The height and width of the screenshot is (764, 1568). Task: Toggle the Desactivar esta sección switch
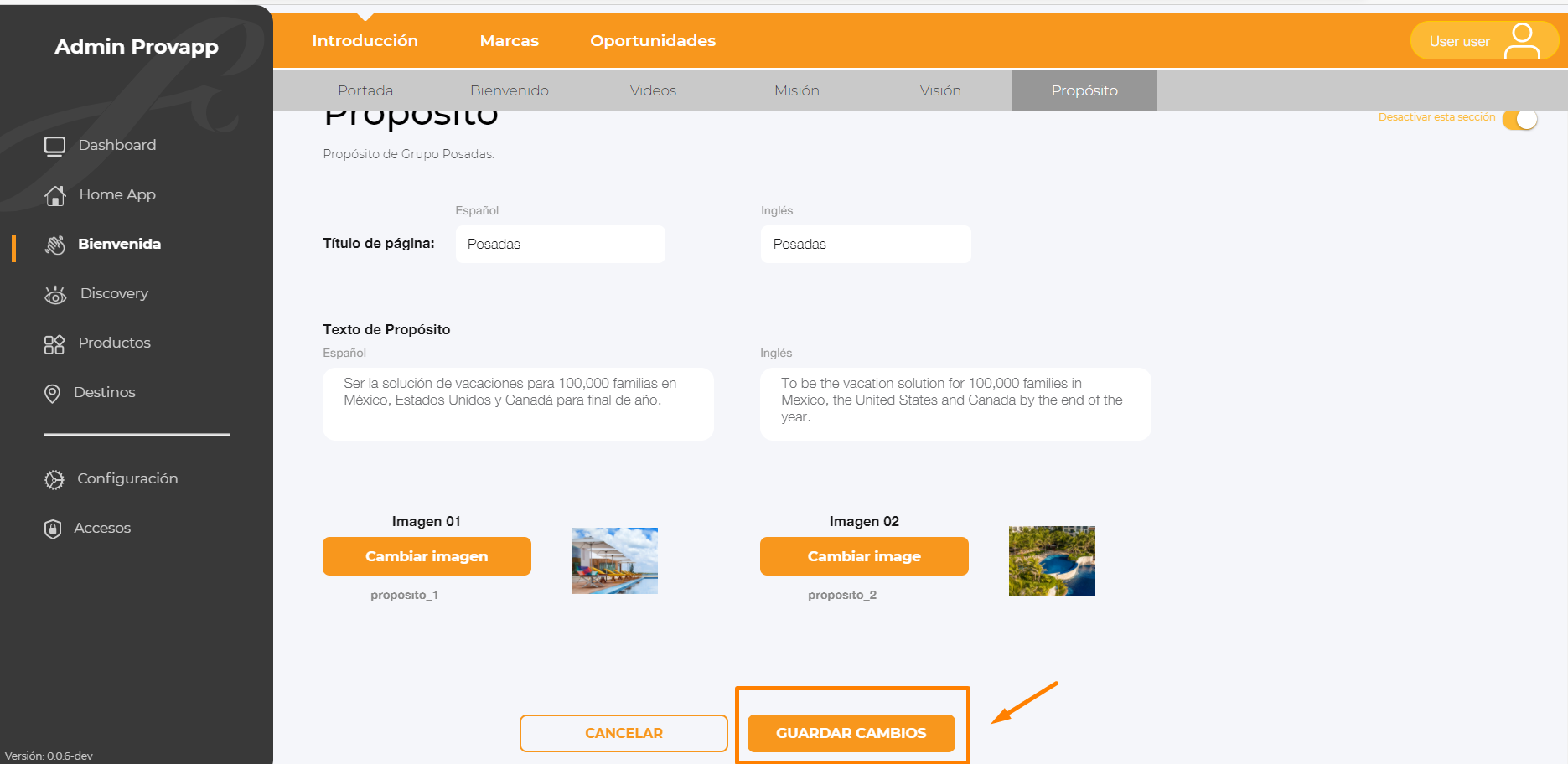point(1520,119)
